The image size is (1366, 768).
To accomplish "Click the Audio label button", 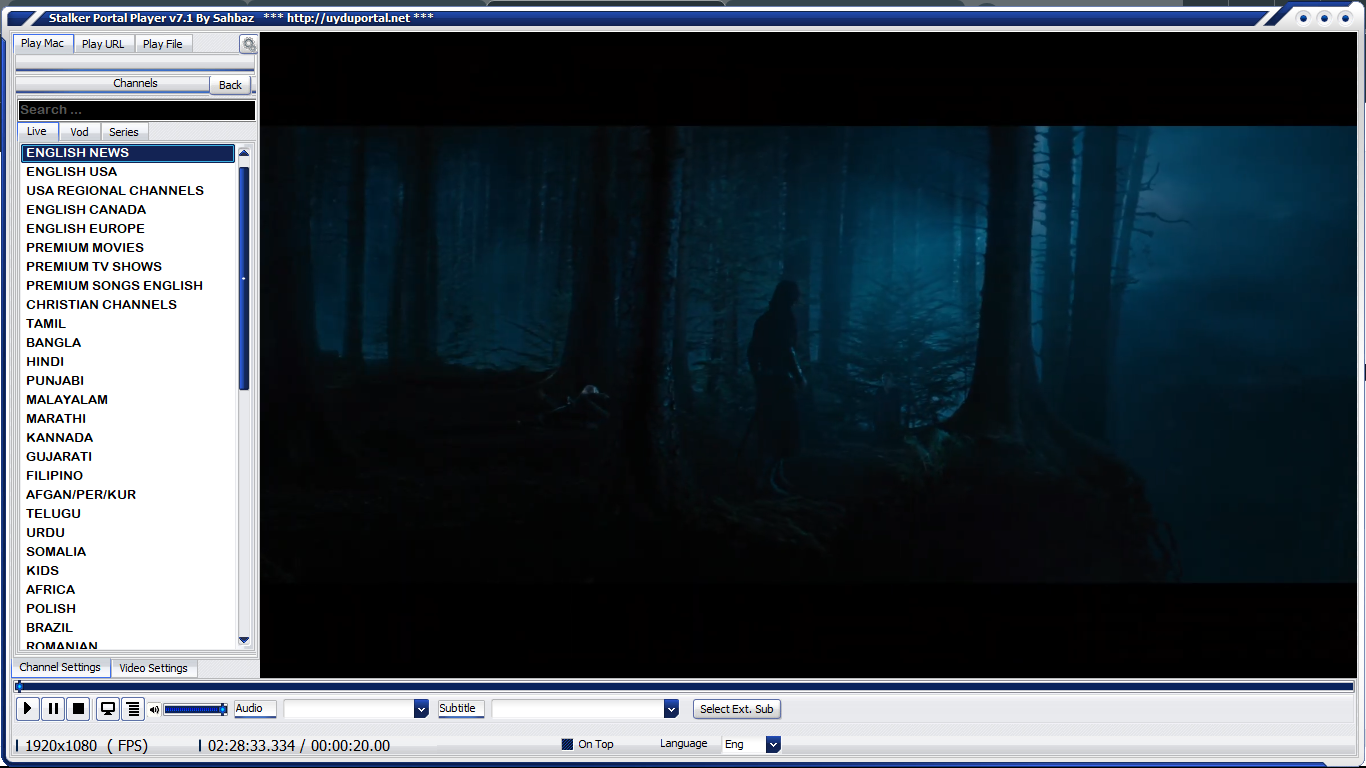I will (255, 708).
